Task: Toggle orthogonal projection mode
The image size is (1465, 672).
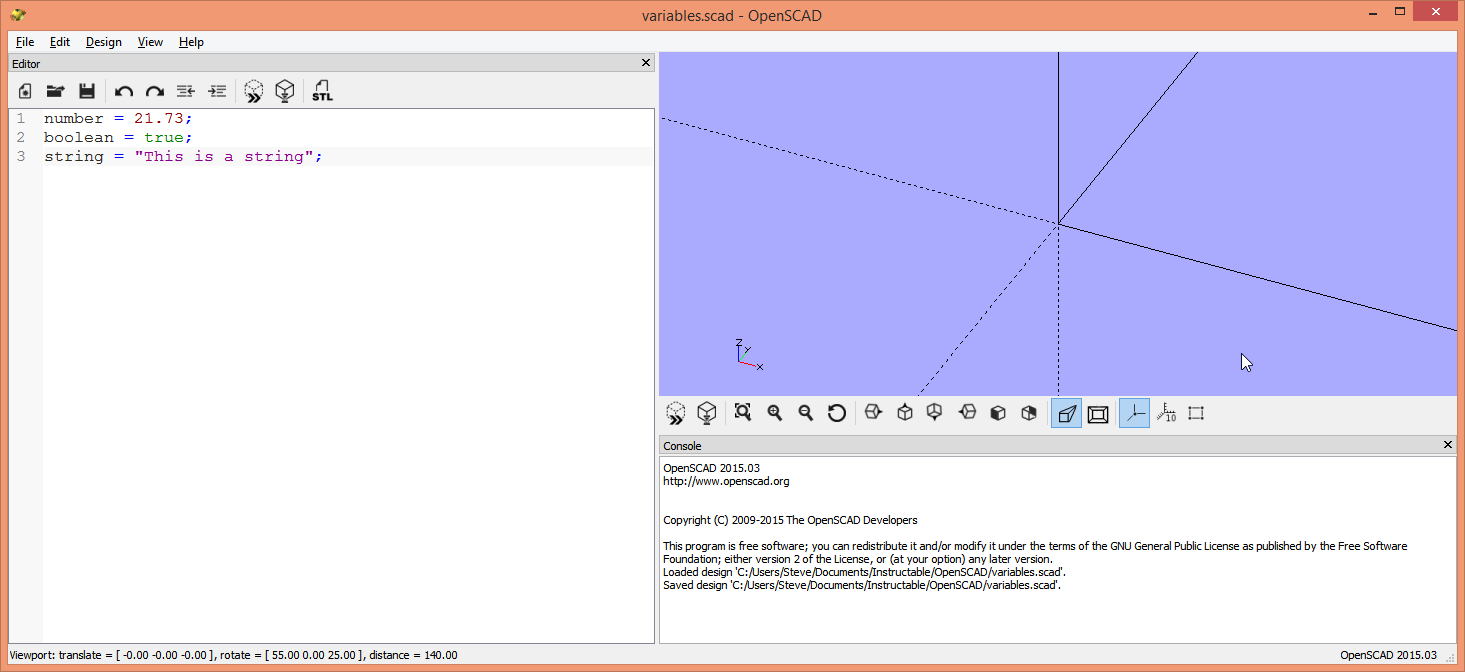Action: click(1097, 412)
